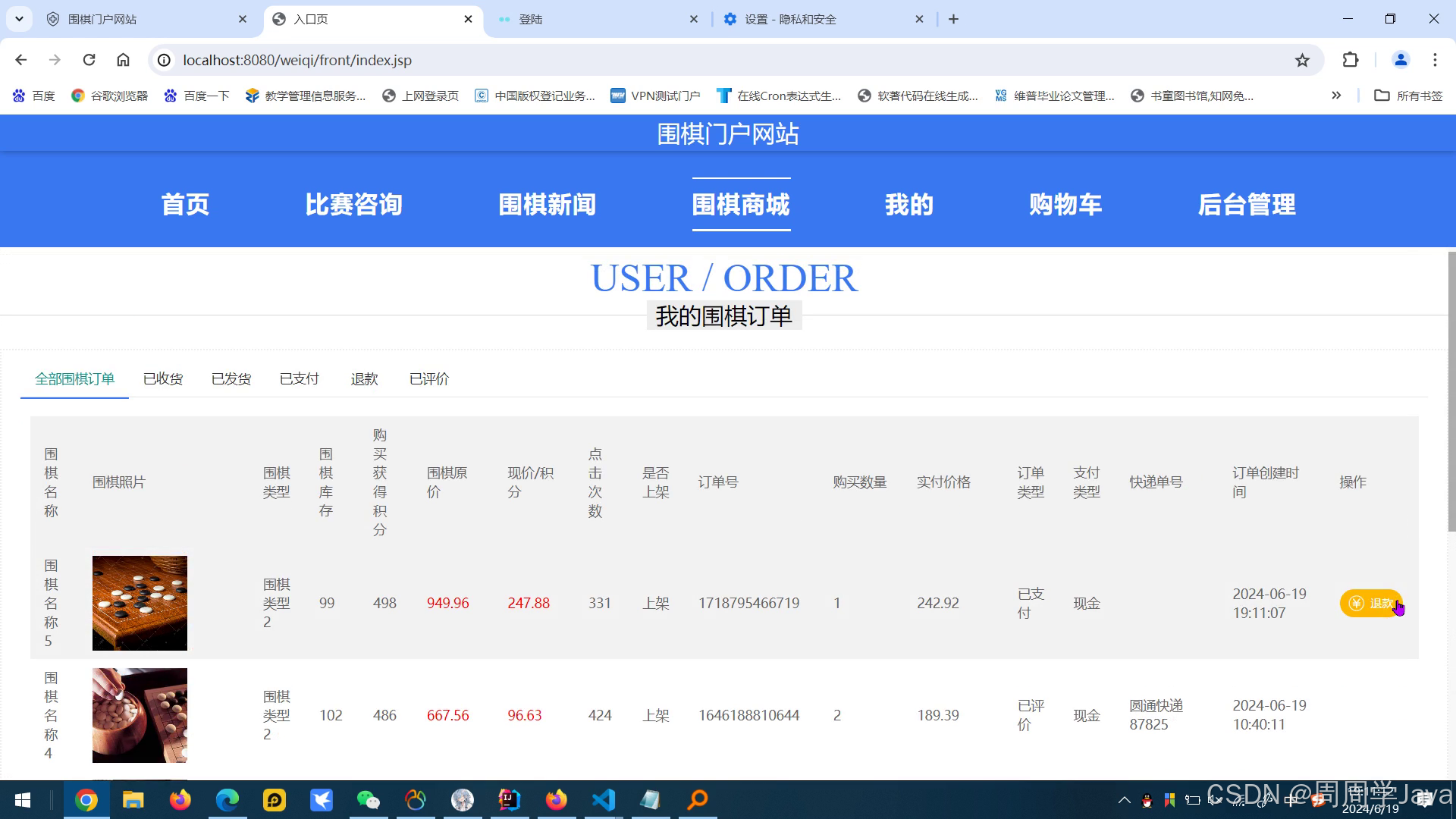Screen dimensions: 1456x819
Task: Launch Firefox from the taskbar
Action: coord(180,799)
